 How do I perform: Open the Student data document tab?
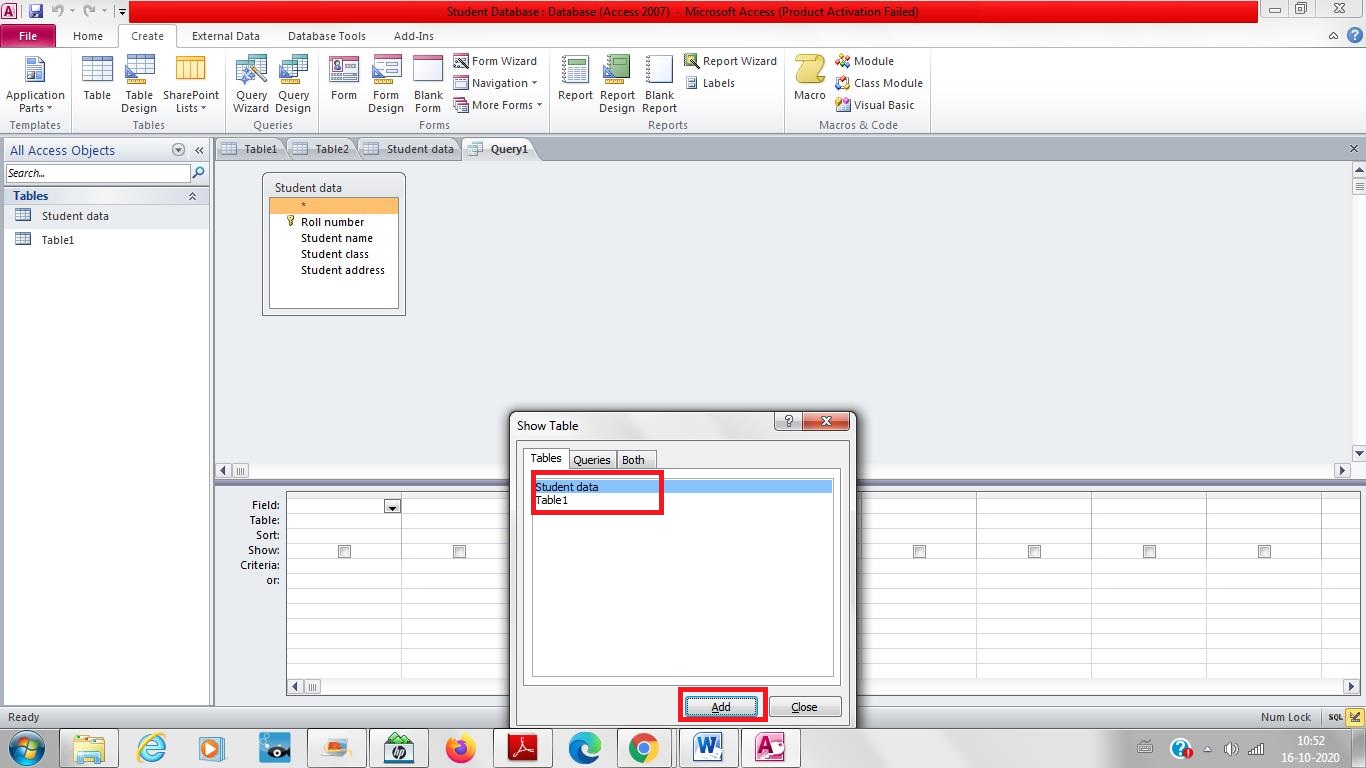click(x=409, y=149)
